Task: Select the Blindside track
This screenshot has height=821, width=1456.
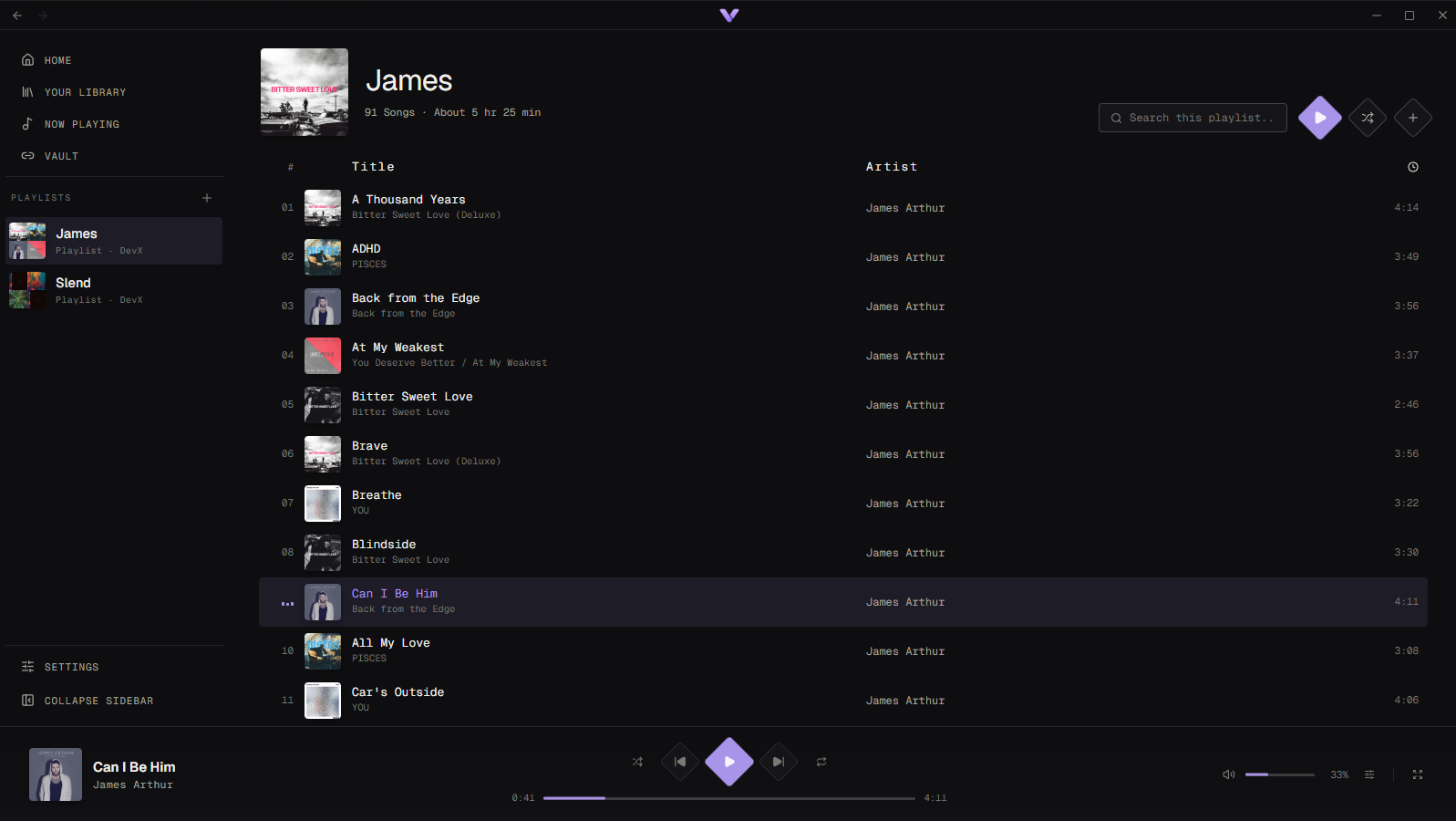Action: 843,553
